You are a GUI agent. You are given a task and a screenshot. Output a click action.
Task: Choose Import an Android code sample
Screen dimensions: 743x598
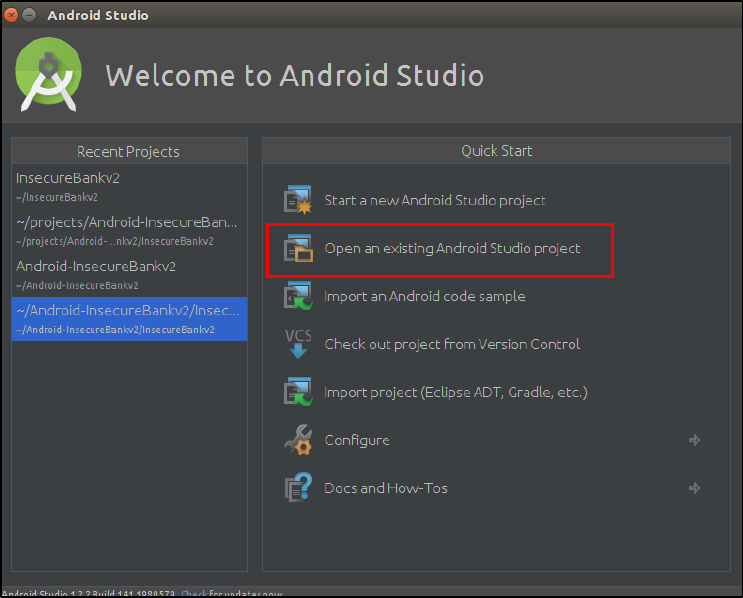pos(425,296)
